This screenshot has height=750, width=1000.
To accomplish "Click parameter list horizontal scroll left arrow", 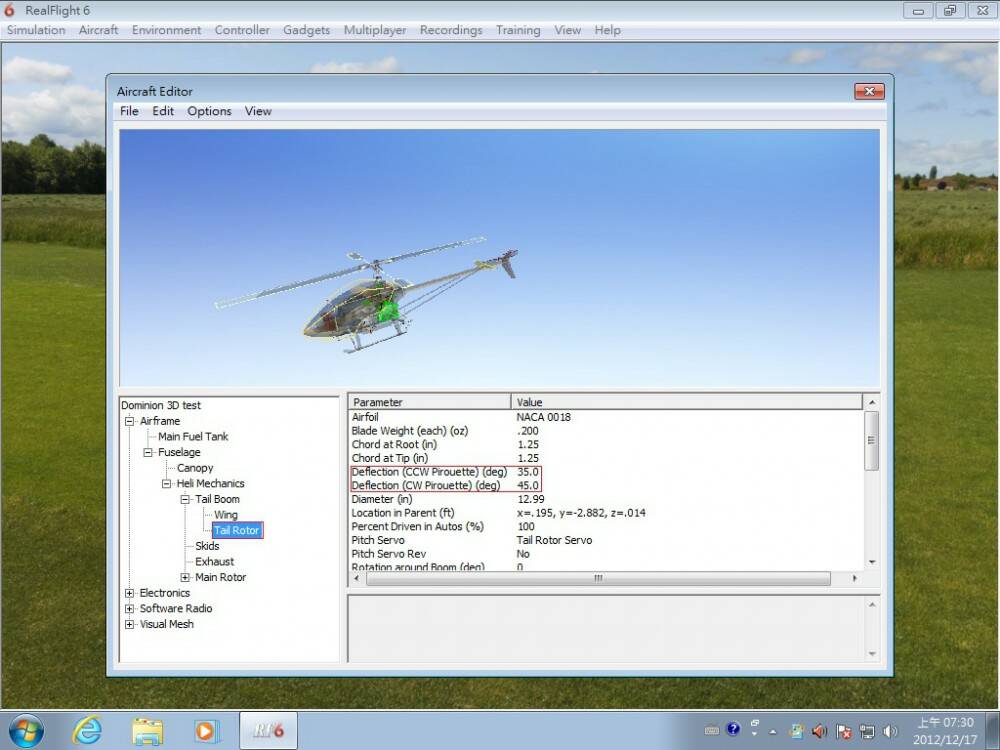I will (357, 578).
